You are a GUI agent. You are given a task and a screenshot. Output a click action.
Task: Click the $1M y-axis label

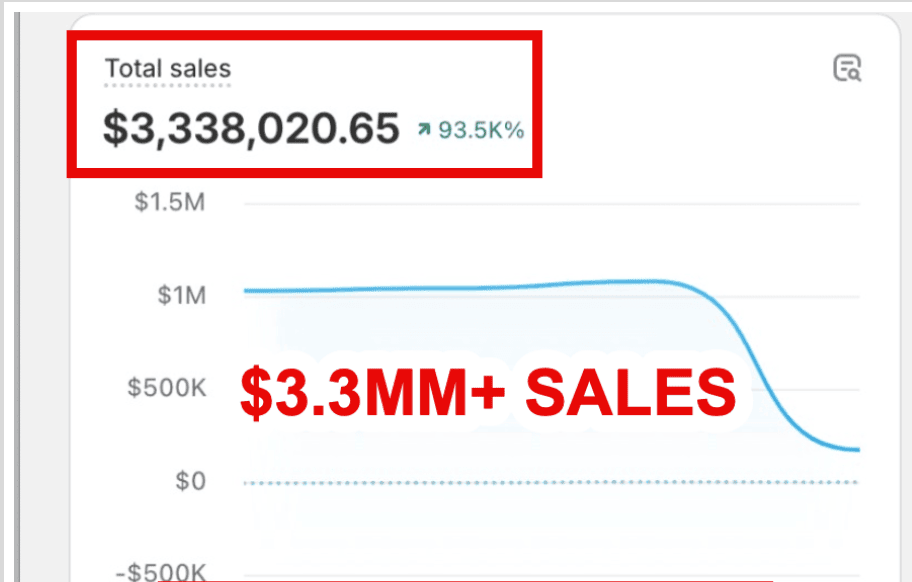[x=182, y=296]
